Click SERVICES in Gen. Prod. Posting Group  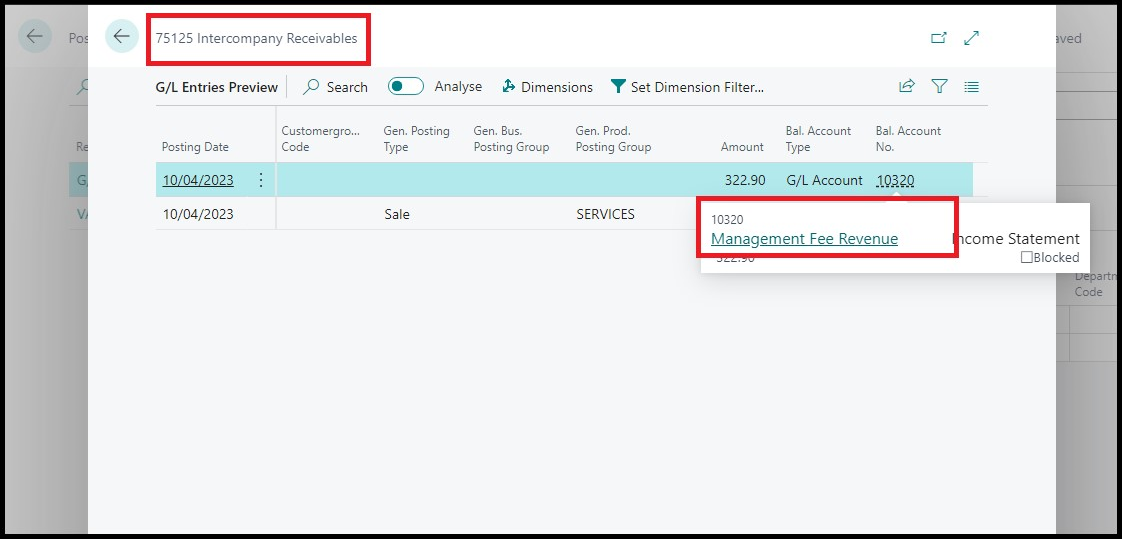point(605,214)
